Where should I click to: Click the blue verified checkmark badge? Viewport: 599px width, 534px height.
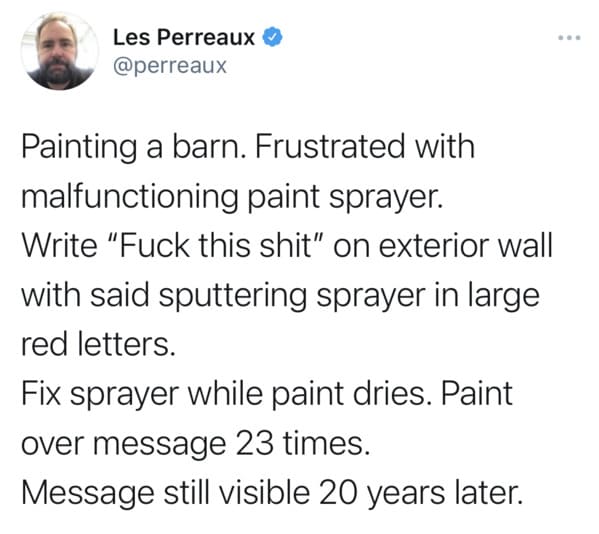[272, 37]
